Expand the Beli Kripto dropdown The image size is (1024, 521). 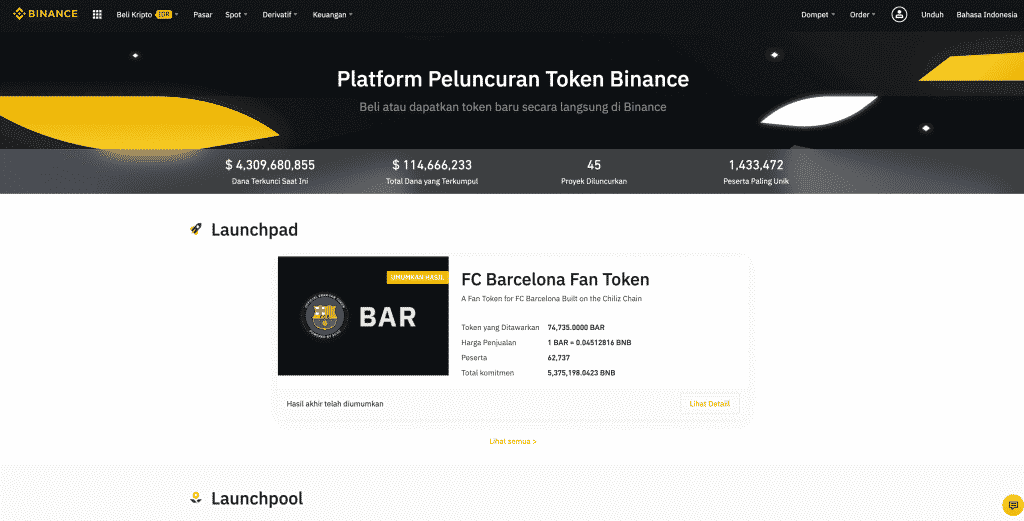[x=146, y=15]
